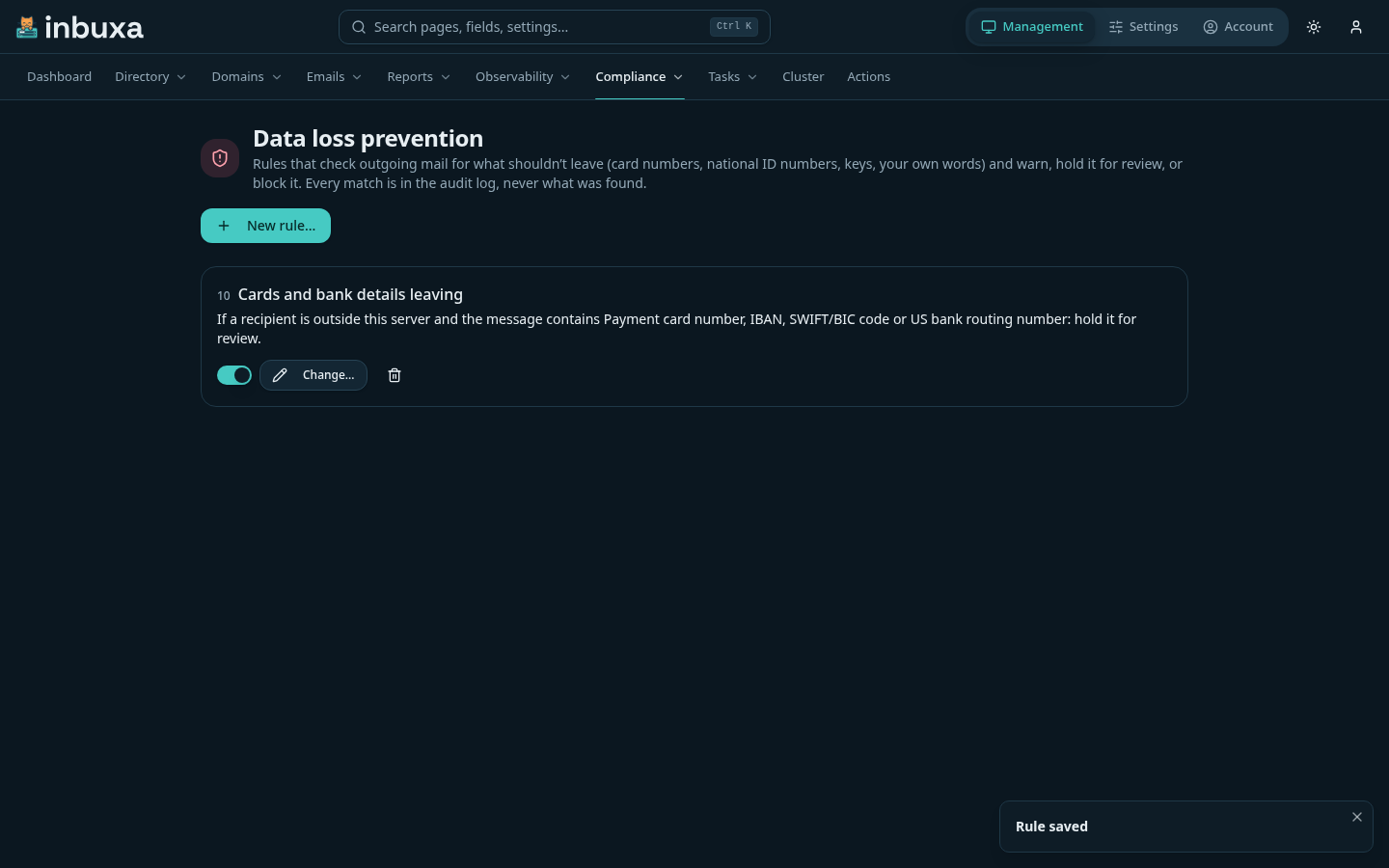Dismiss the Rule saved notification
Viewport: 1389px width, 868px height.
[x=1357, y=817]
